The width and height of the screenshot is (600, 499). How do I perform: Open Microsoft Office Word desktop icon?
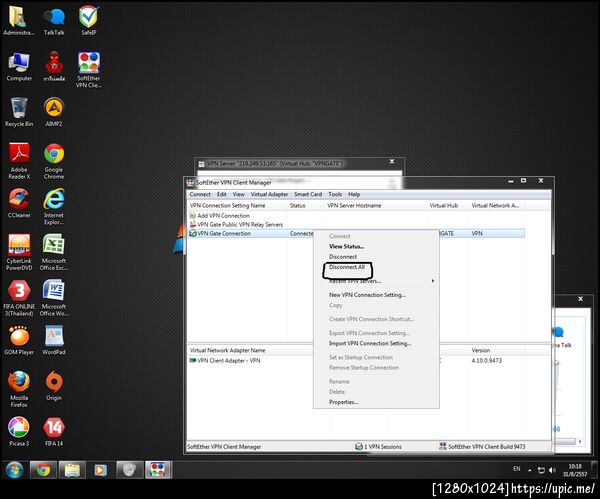point(54,298)
